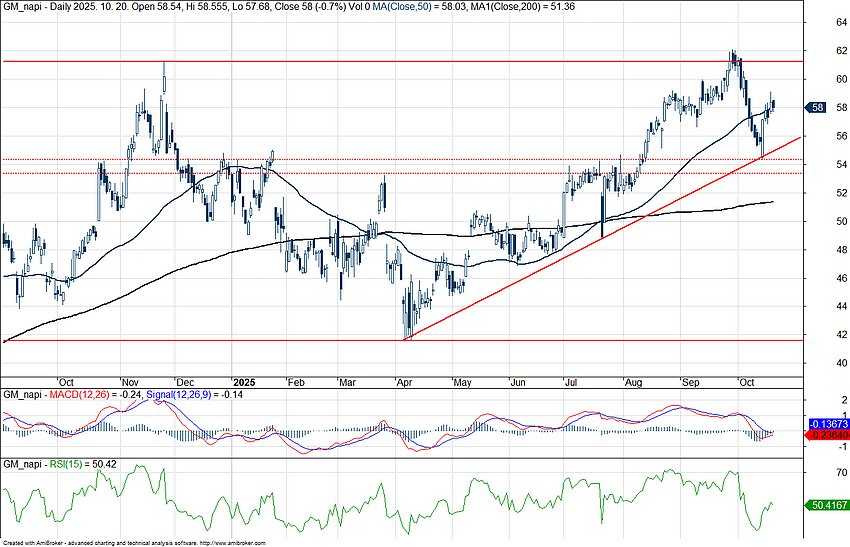This screenshot has width=850, height=547.
Task: Click the 2025 year marker on time axis
Action: (x=244, y=382)
